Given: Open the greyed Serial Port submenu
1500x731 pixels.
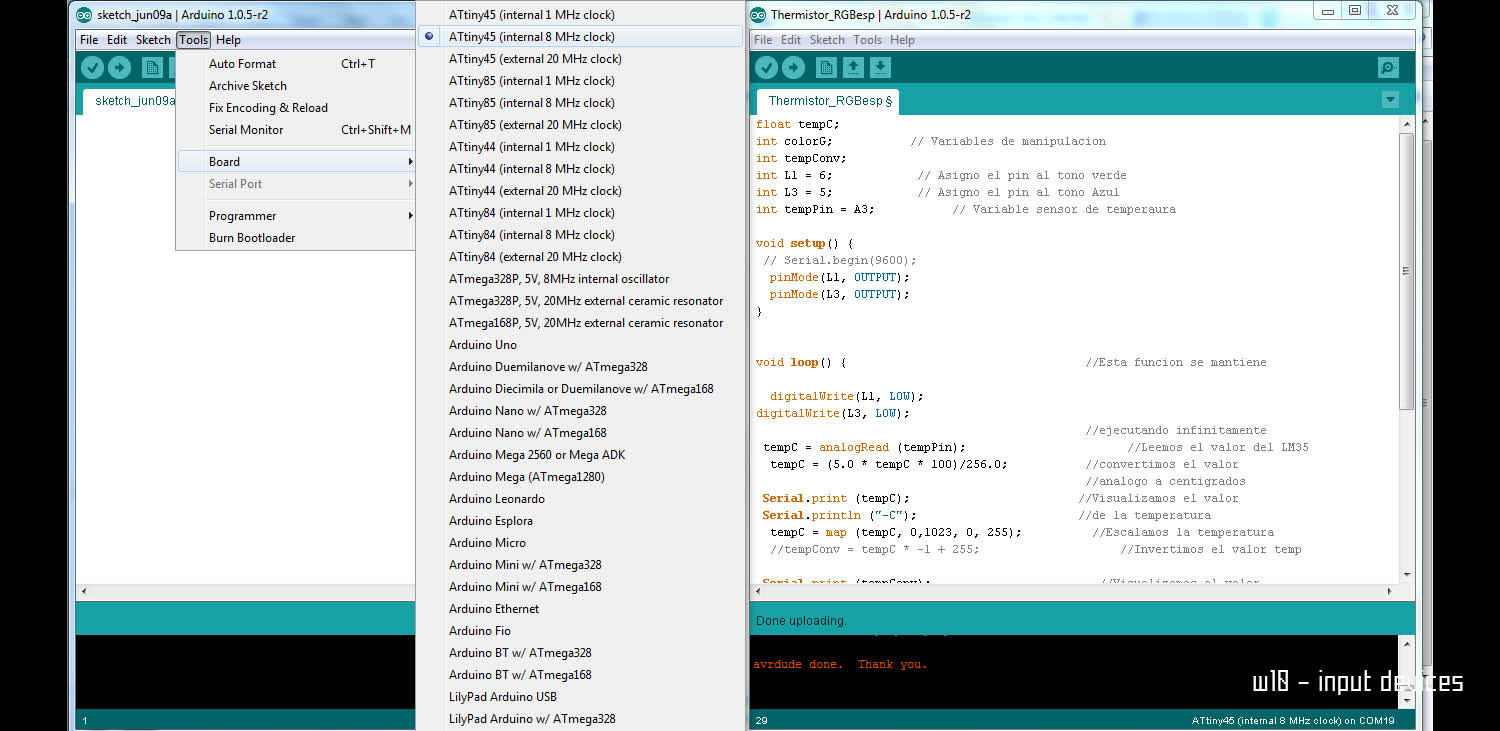Looking at the screenshot, I should click(296, 184).
